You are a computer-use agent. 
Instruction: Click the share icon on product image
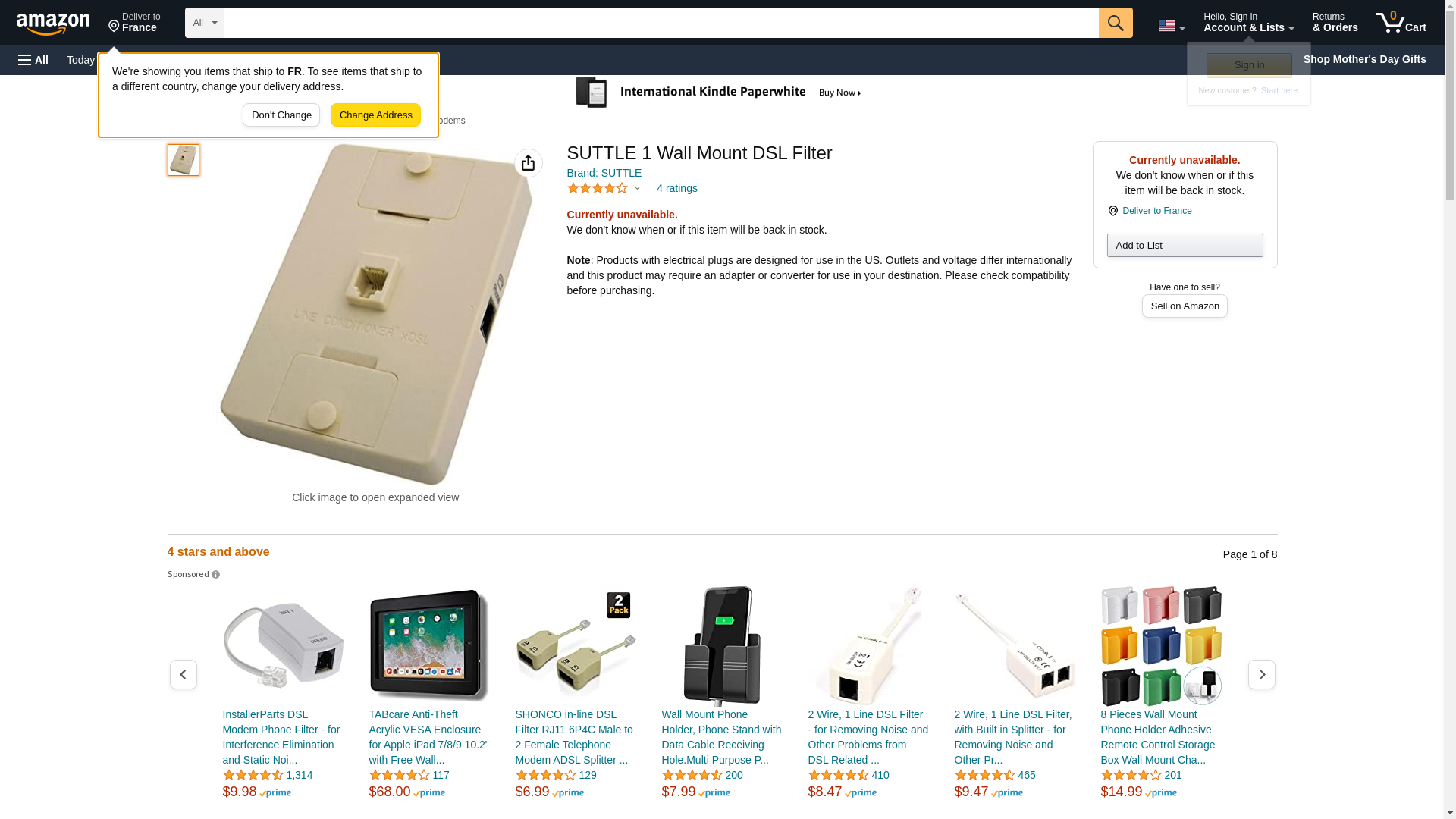tap(528, 163)
